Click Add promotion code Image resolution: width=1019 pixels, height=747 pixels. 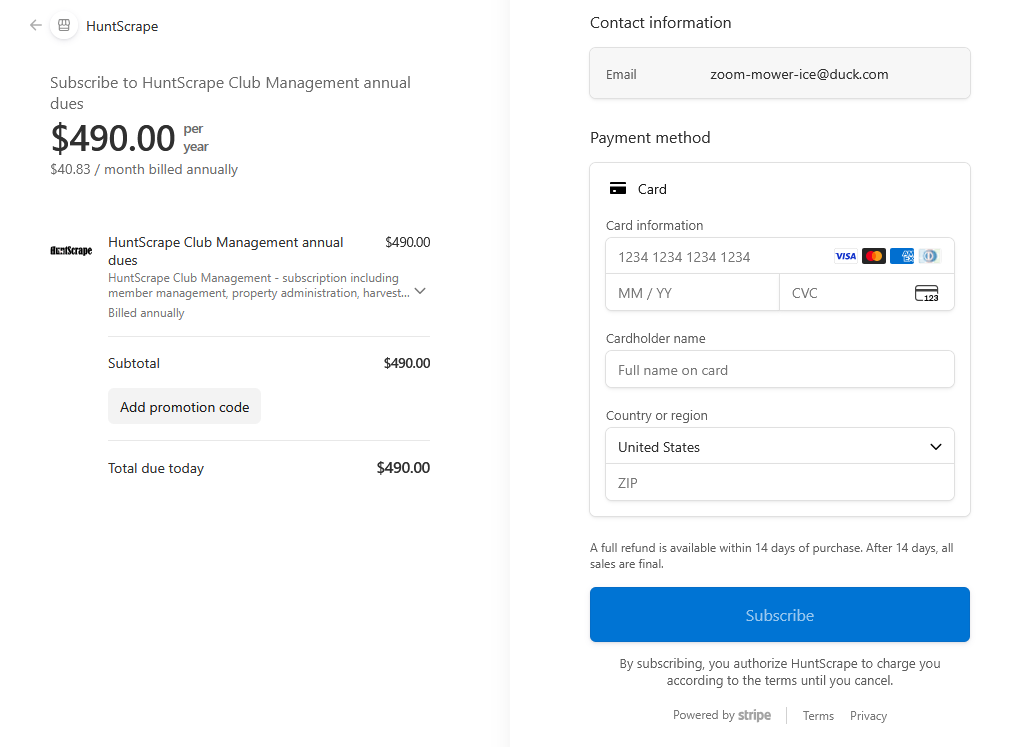point(184,406)
